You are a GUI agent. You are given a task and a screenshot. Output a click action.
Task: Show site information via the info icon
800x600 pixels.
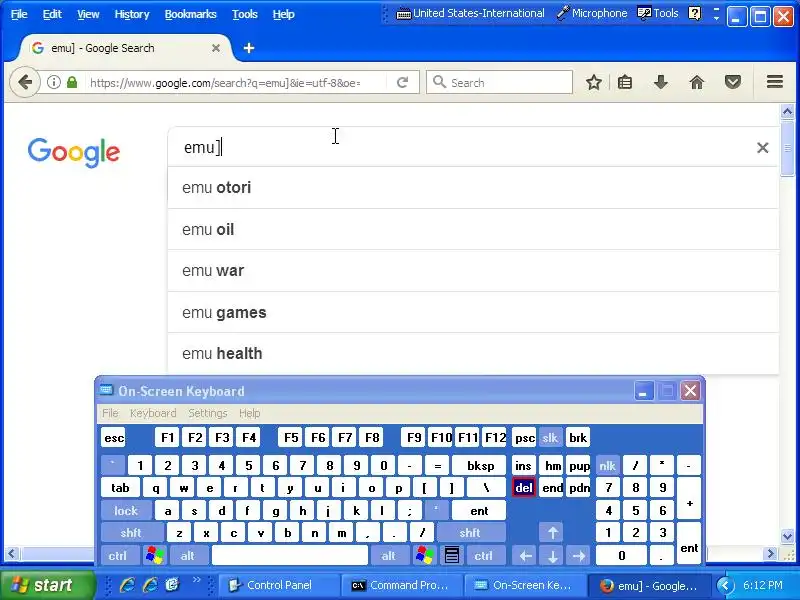(x=54, y=82)
